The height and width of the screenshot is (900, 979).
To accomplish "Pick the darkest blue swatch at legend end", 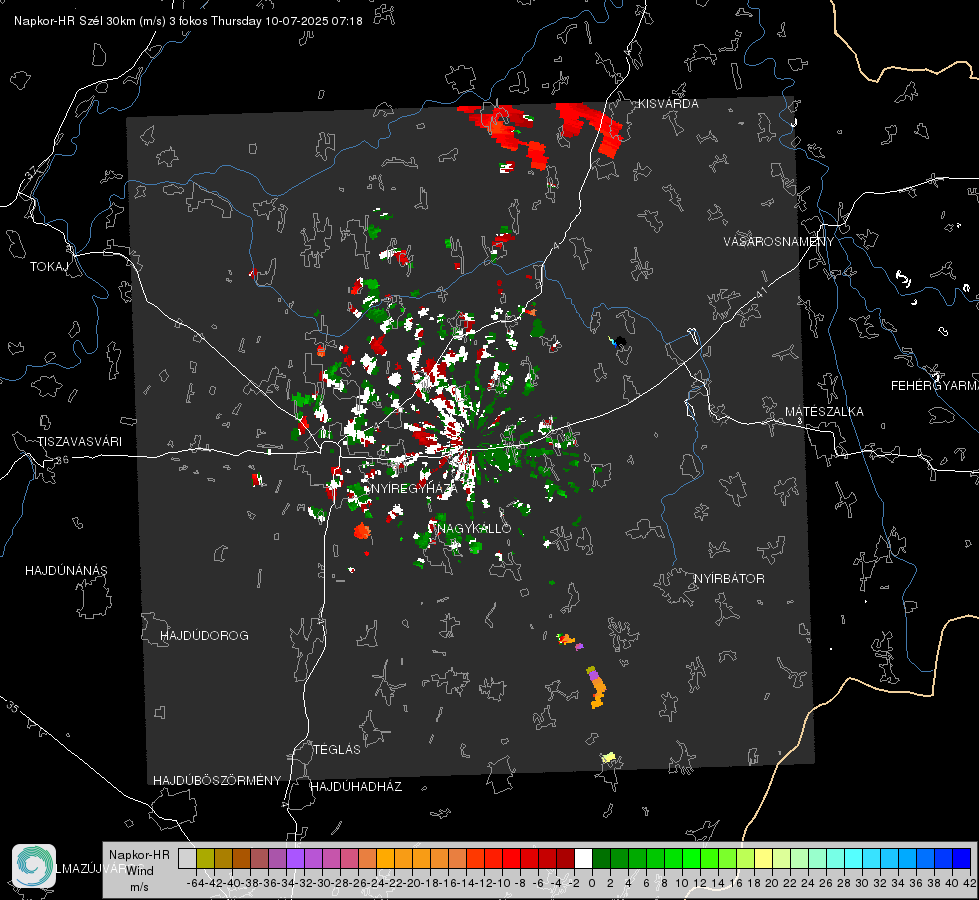I will point(962,858).
